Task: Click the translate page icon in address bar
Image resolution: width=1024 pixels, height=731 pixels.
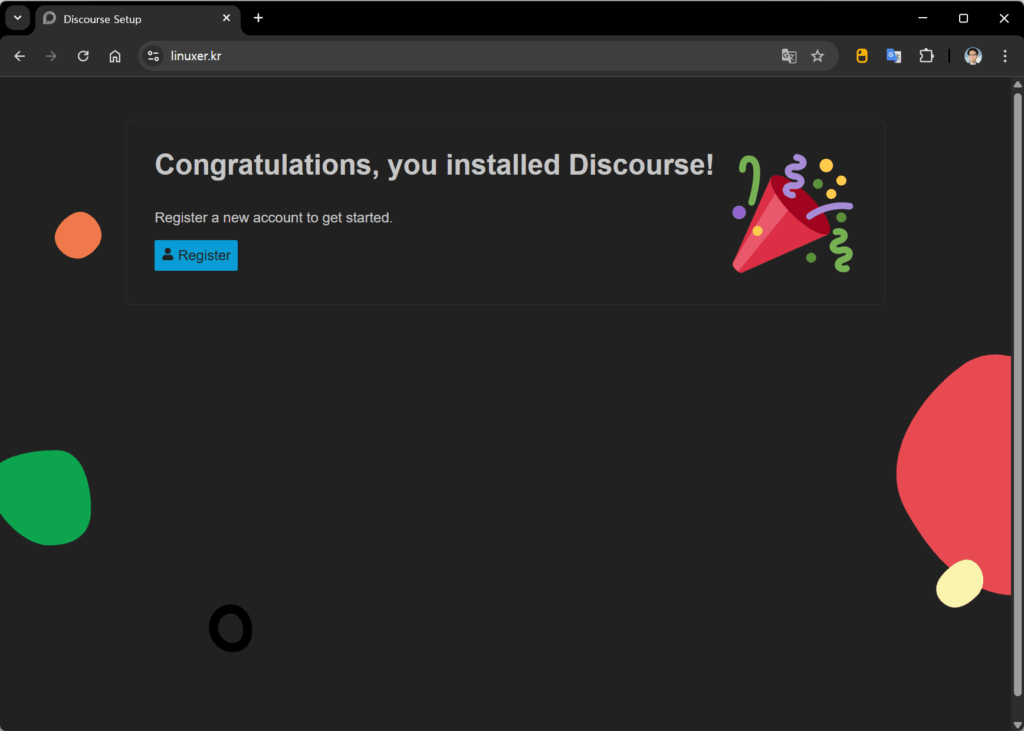Action: pyautogui.click(x=789, y=56)
